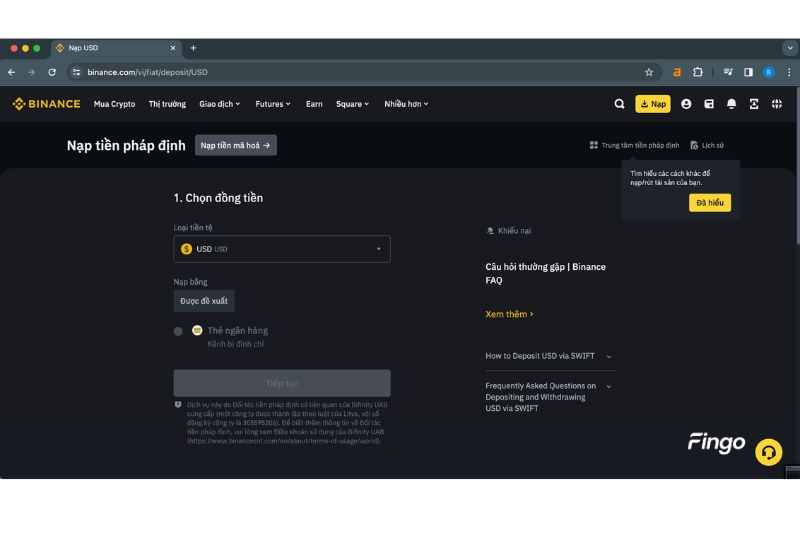
Task: Open the tab search dropdown arrow
Action: point(790,48)
